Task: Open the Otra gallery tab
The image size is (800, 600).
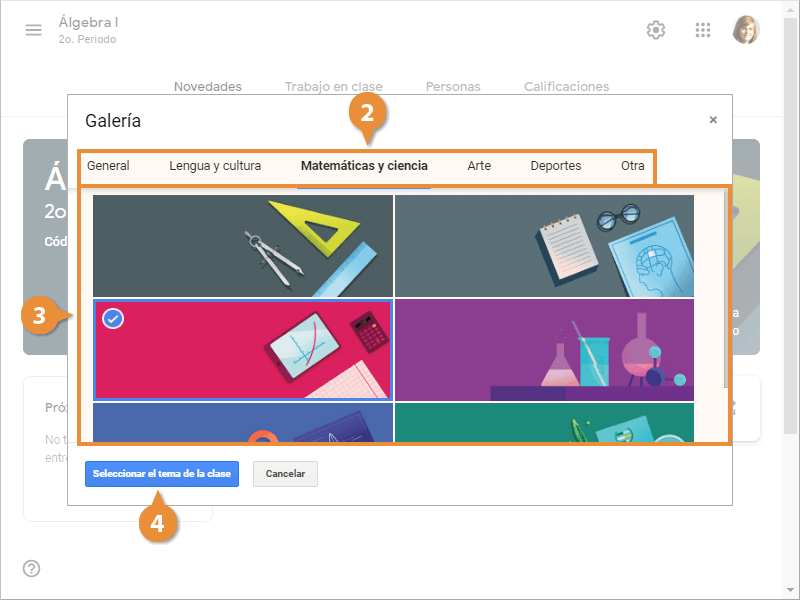Action: coord(633,166)
